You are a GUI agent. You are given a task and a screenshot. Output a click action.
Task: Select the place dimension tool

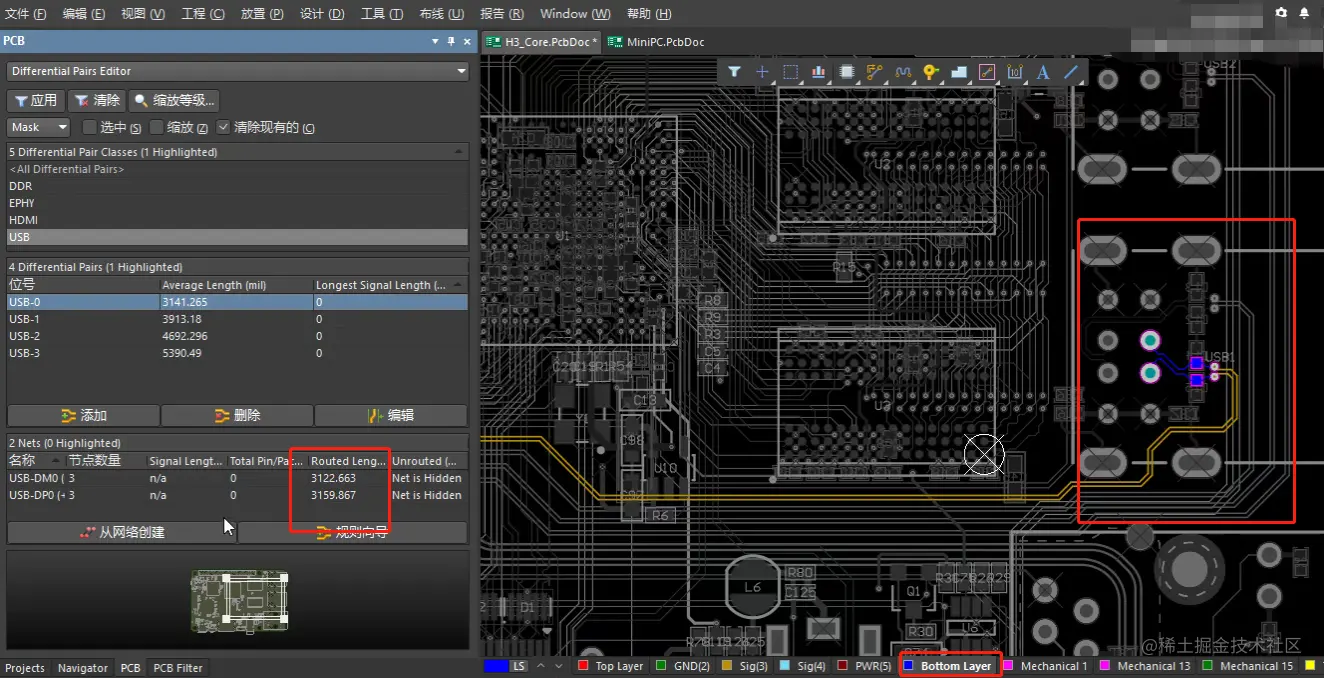[x=1015, y=72]
